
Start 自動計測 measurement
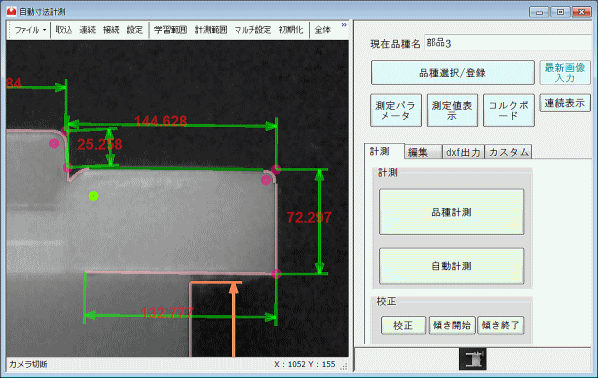[x=452, y=266]
